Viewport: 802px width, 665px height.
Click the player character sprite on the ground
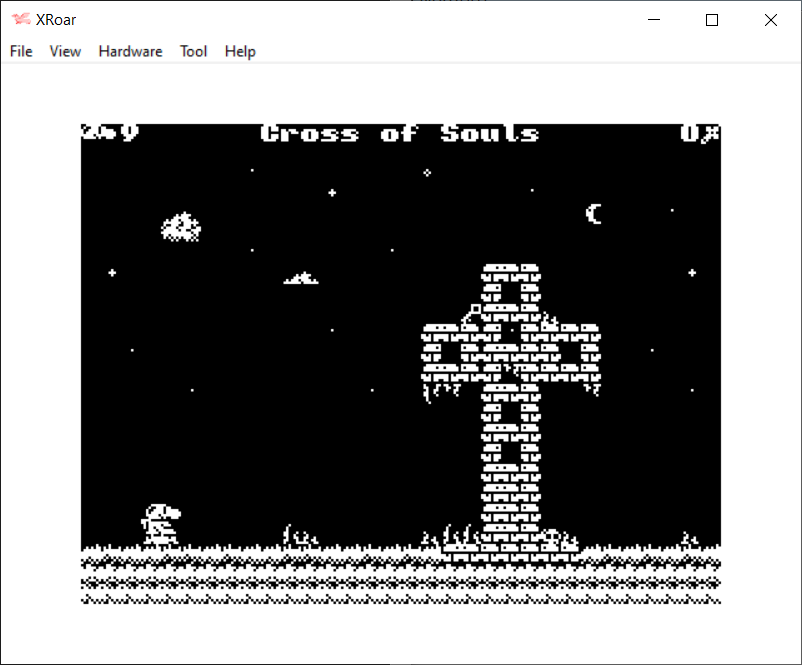[x=161, y=525]
